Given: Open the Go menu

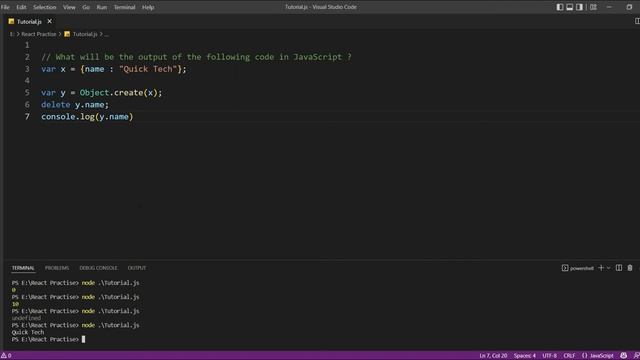Looking at the screenshot, I should point(86,7).
